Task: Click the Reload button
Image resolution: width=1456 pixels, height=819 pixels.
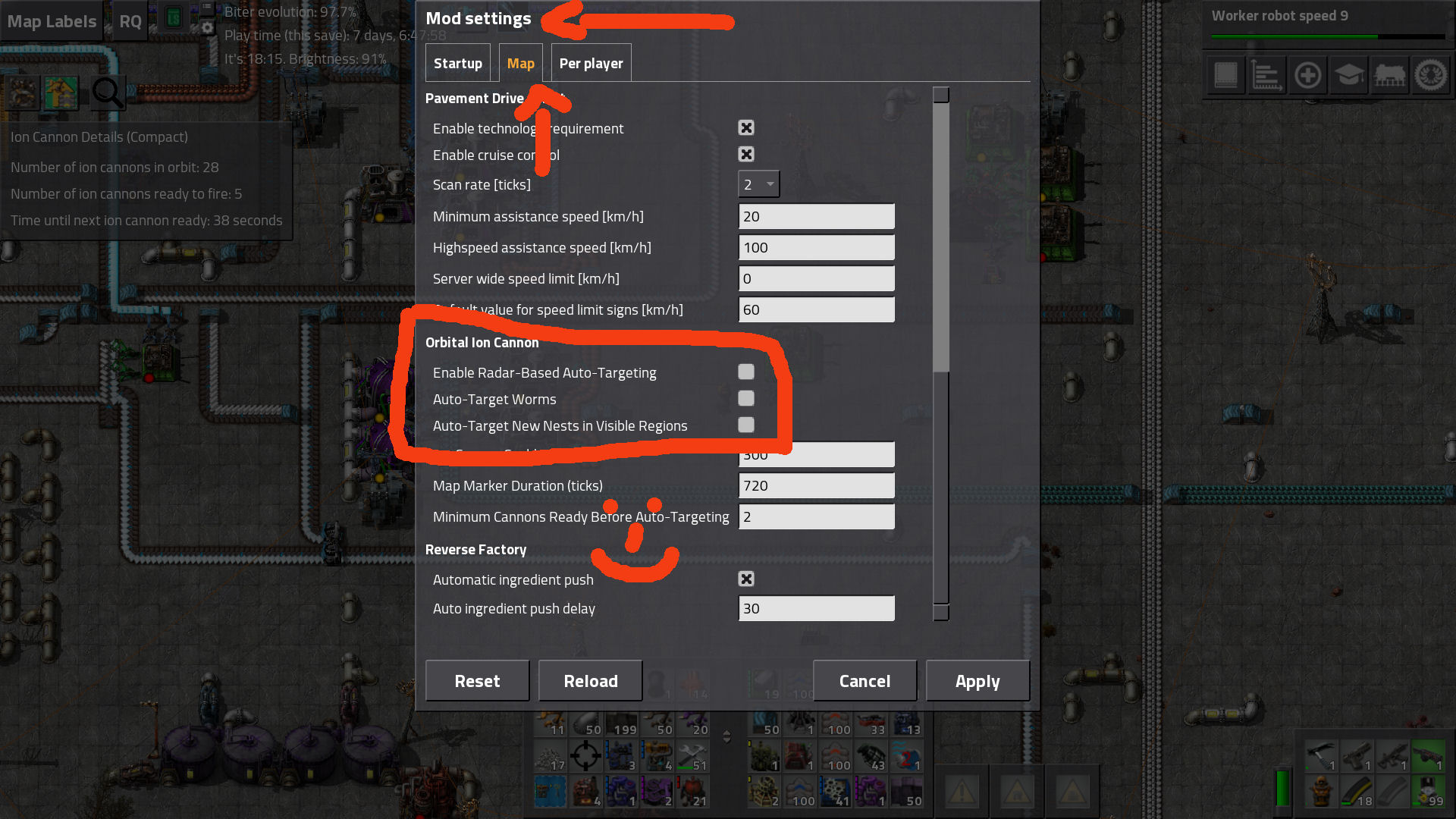Action: [x=590, y=680]
